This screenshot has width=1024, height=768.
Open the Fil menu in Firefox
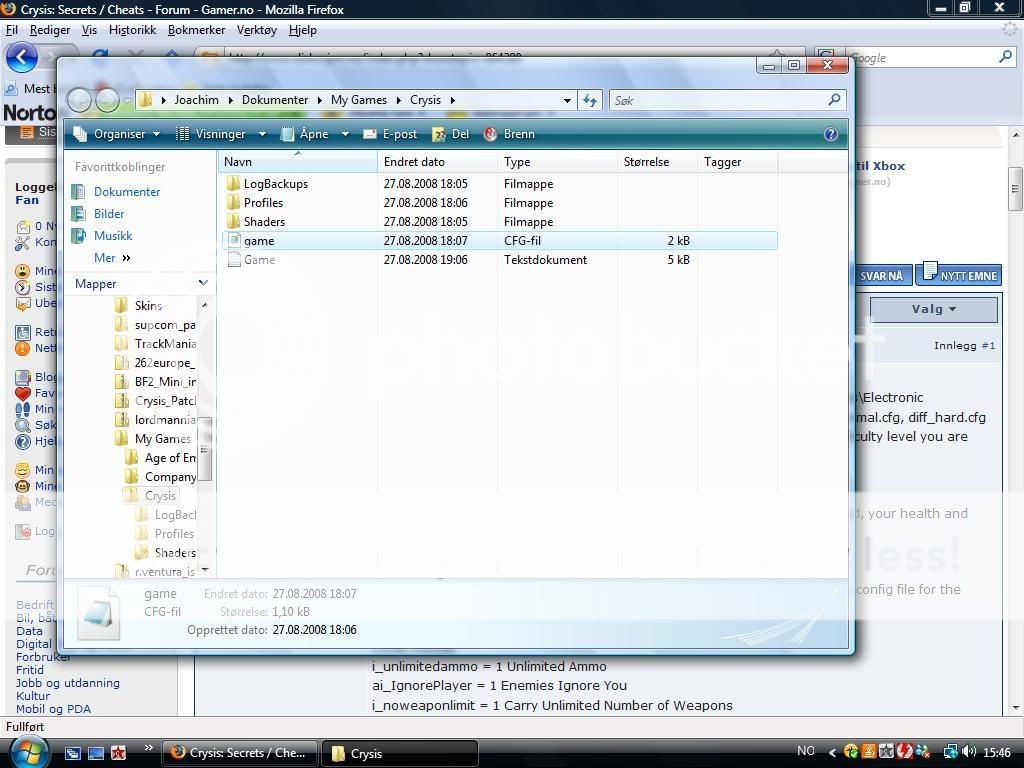click(x=12, y=30)
